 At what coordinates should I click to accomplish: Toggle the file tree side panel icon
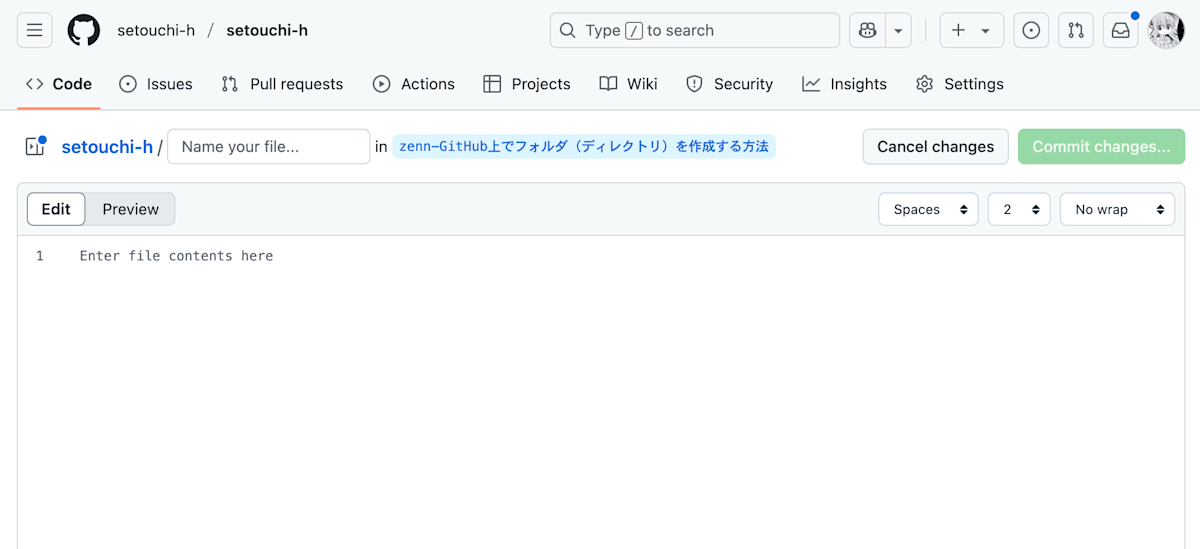[x=35, y=147]
